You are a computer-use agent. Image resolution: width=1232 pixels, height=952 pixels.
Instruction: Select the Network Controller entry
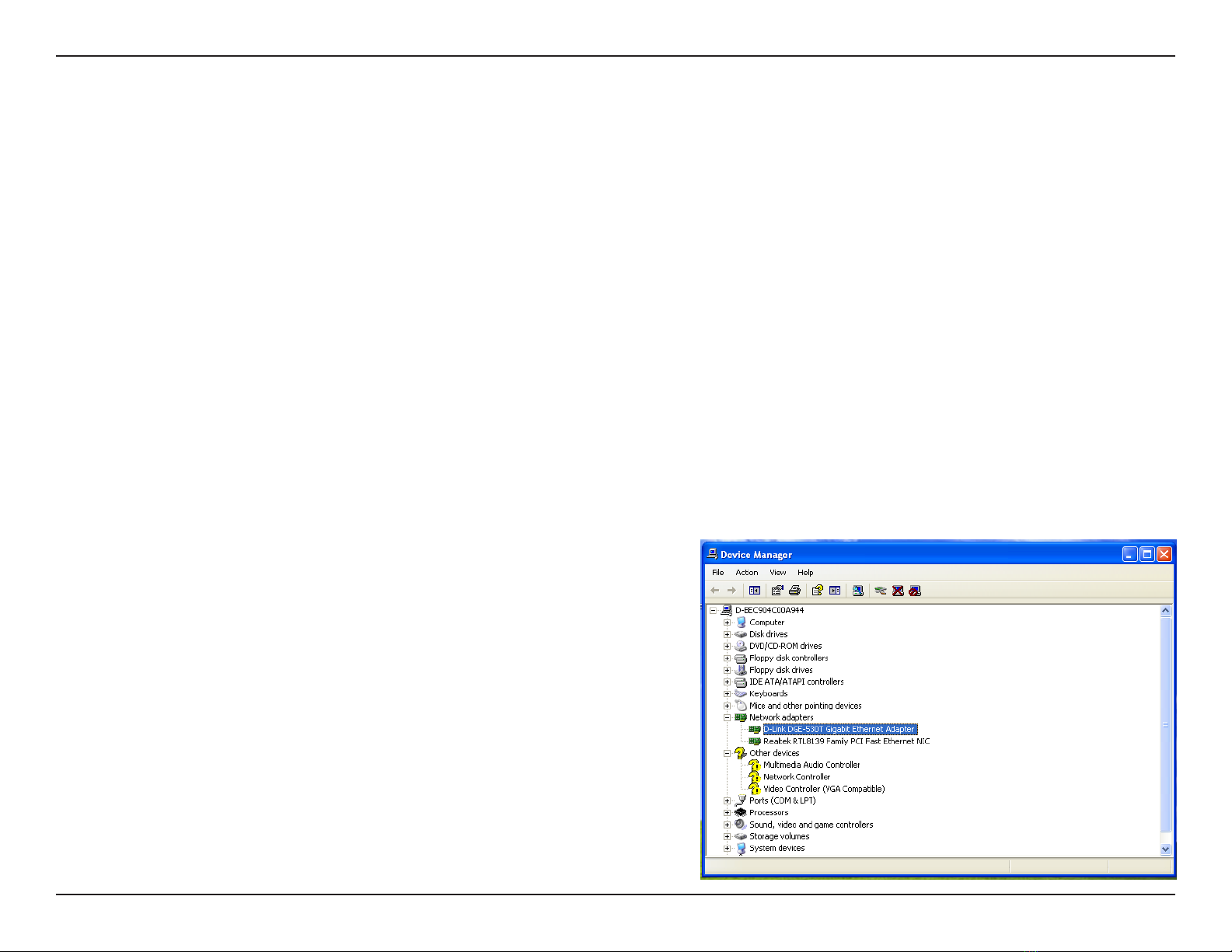click(x=797, y=776)
